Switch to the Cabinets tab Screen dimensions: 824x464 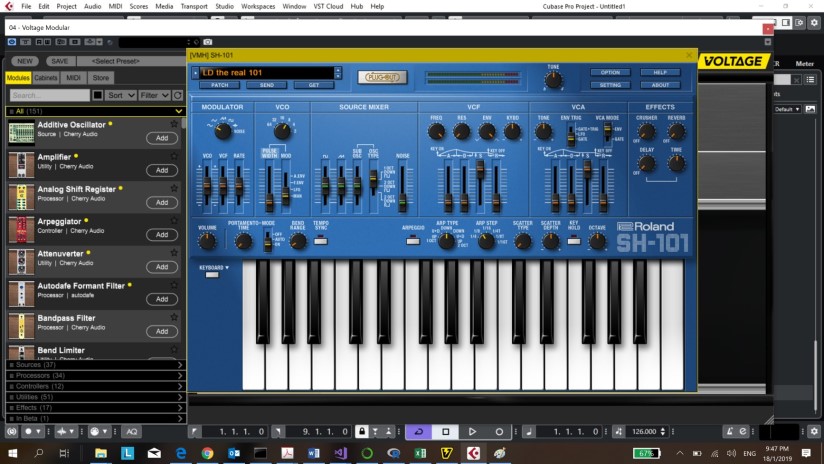(x=46, y=78)
